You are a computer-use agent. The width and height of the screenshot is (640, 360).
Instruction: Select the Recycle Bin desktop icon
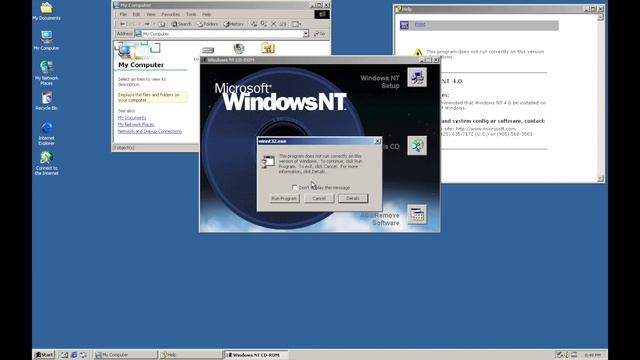pyautogui.click(x=46, y=101)
